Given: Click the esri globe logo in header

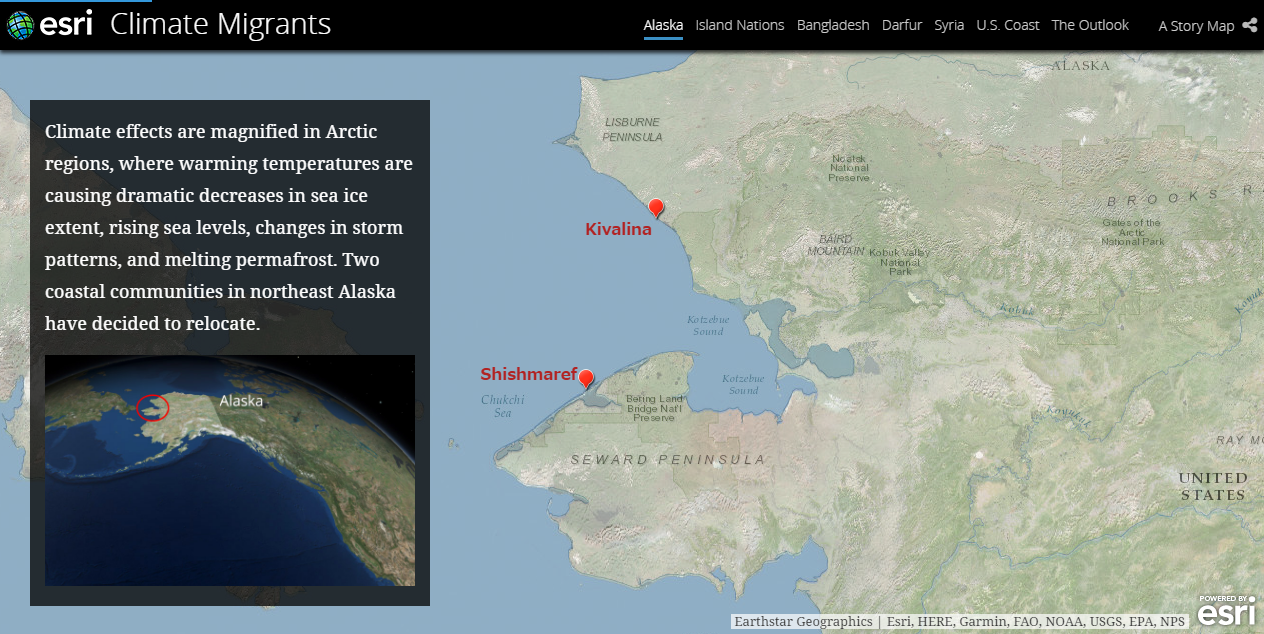Looking at the screenshot, I should [20, 25].
